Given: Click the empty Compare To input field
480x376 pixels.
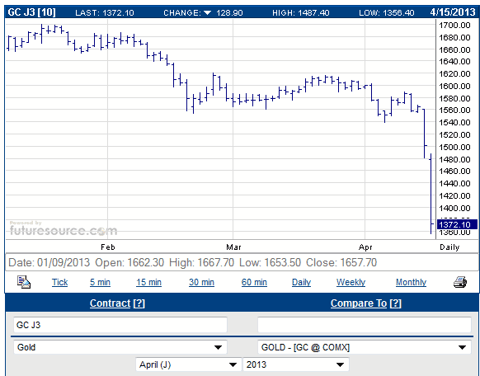Looking at the screenshot, I should click(364, 325).
